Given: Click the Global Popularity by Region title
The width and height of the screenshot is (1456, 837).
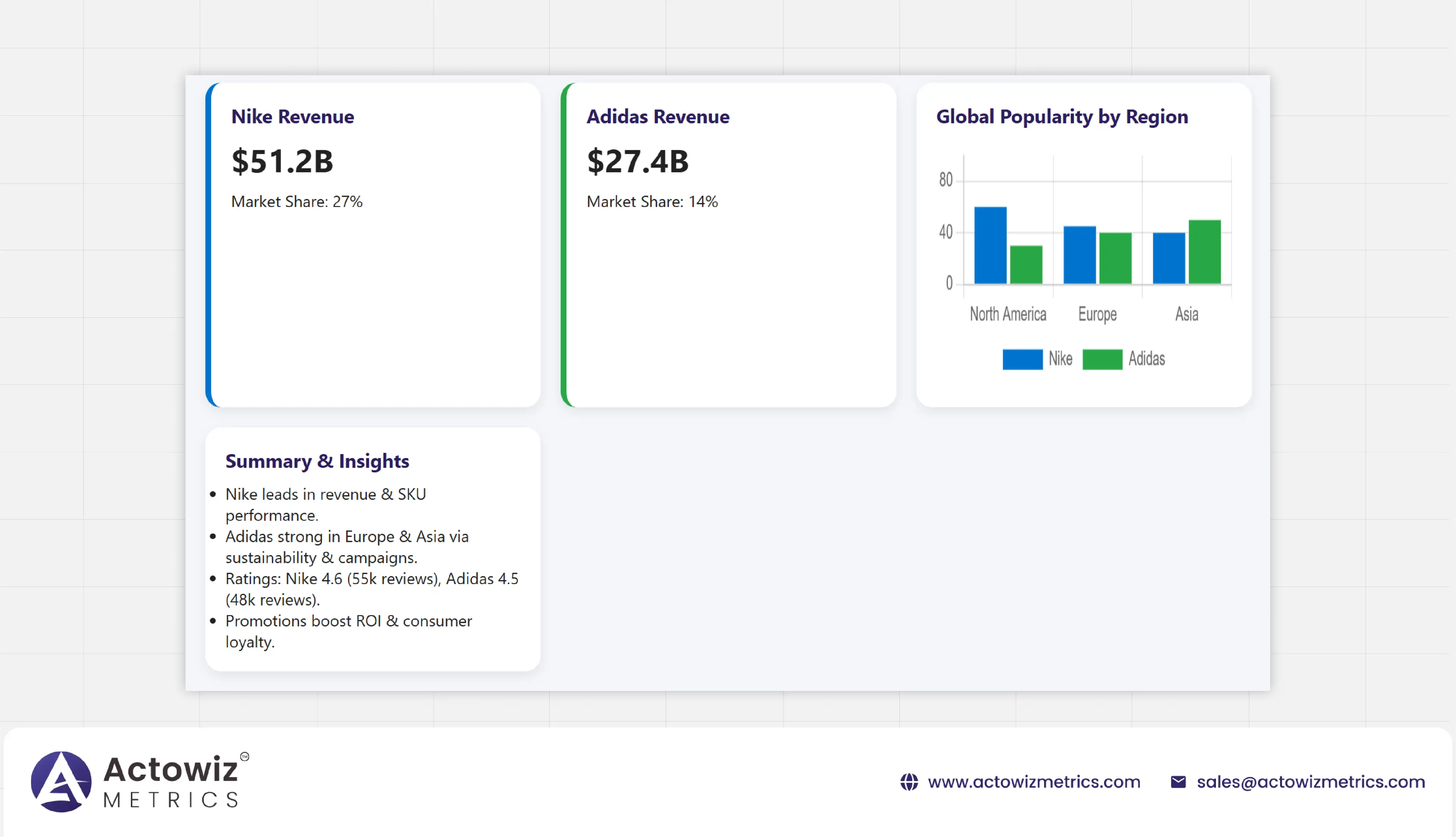Looking at the screenshot, I should tap(1062, 117).
